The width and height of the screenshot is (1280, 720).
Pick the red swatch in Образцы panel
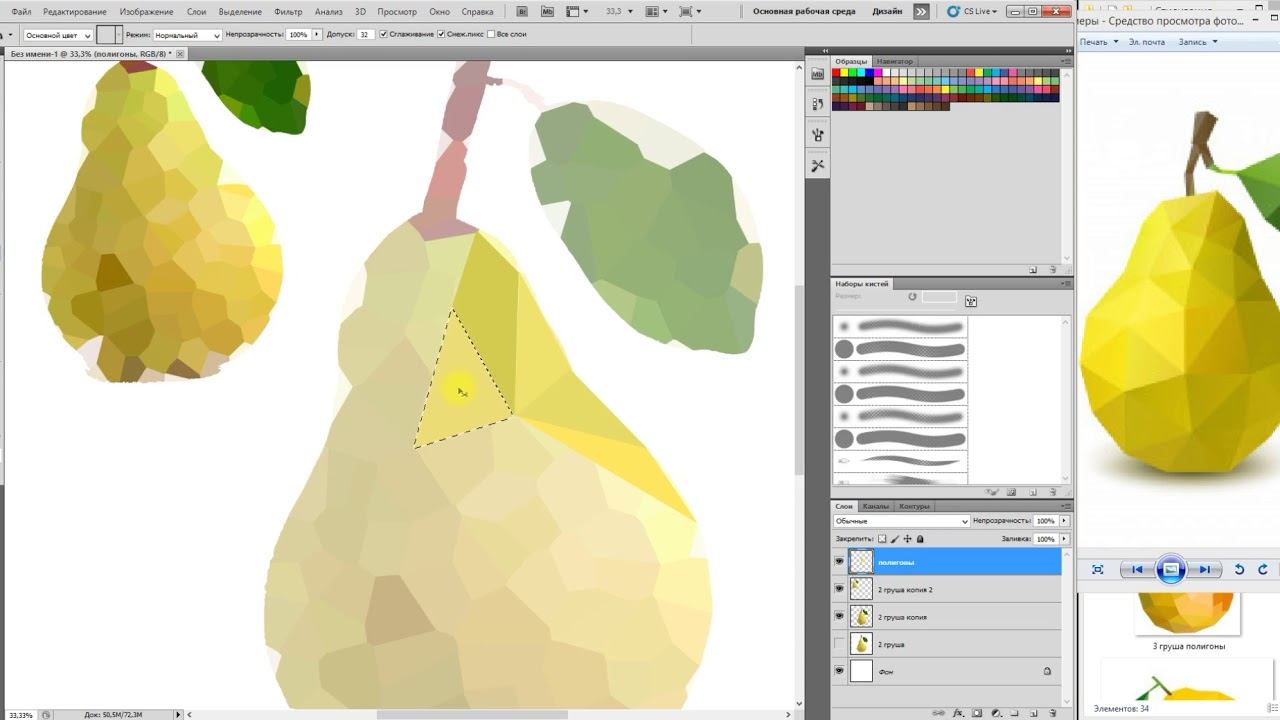(838, 73)
